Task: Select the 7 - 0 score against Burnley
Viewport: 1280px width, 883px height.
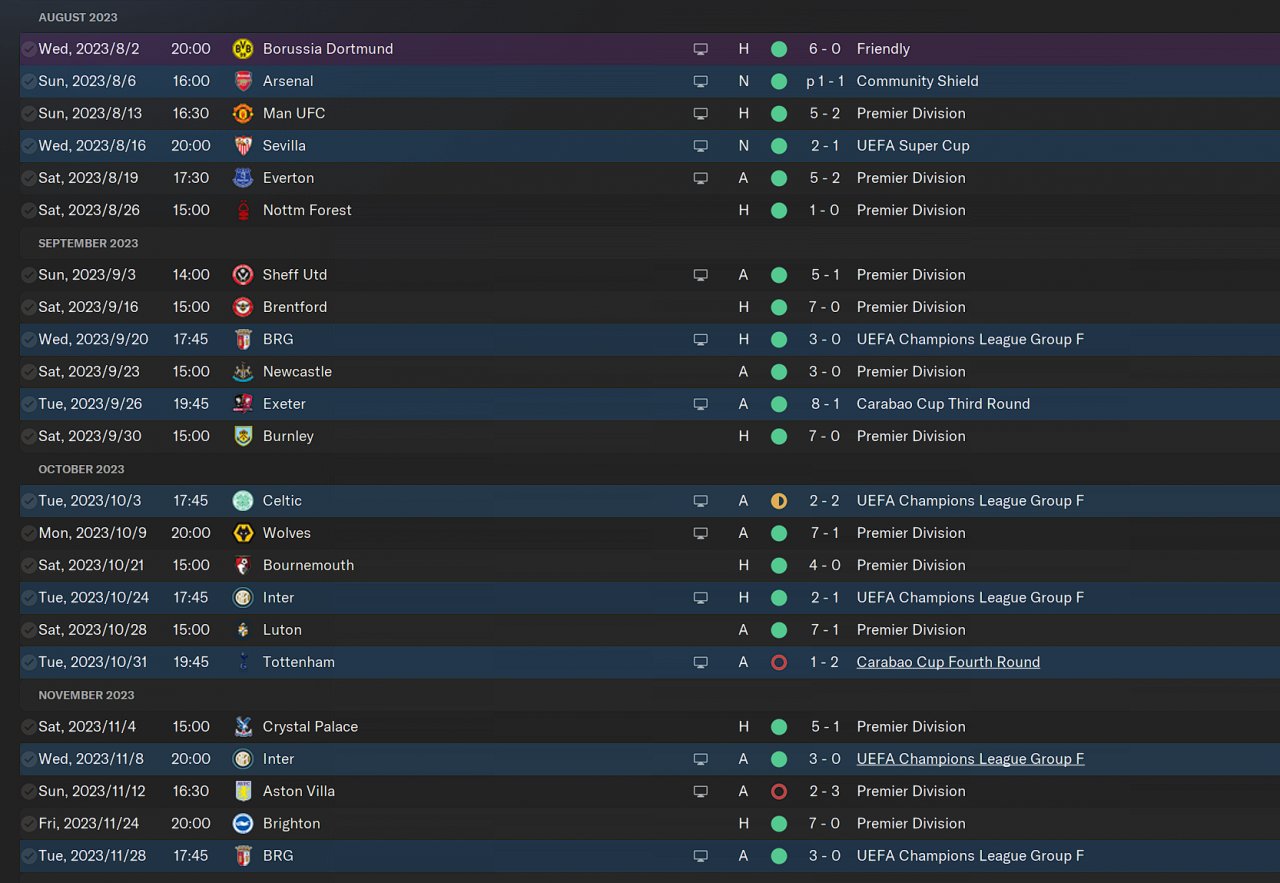Action: (x=825, y=436)
